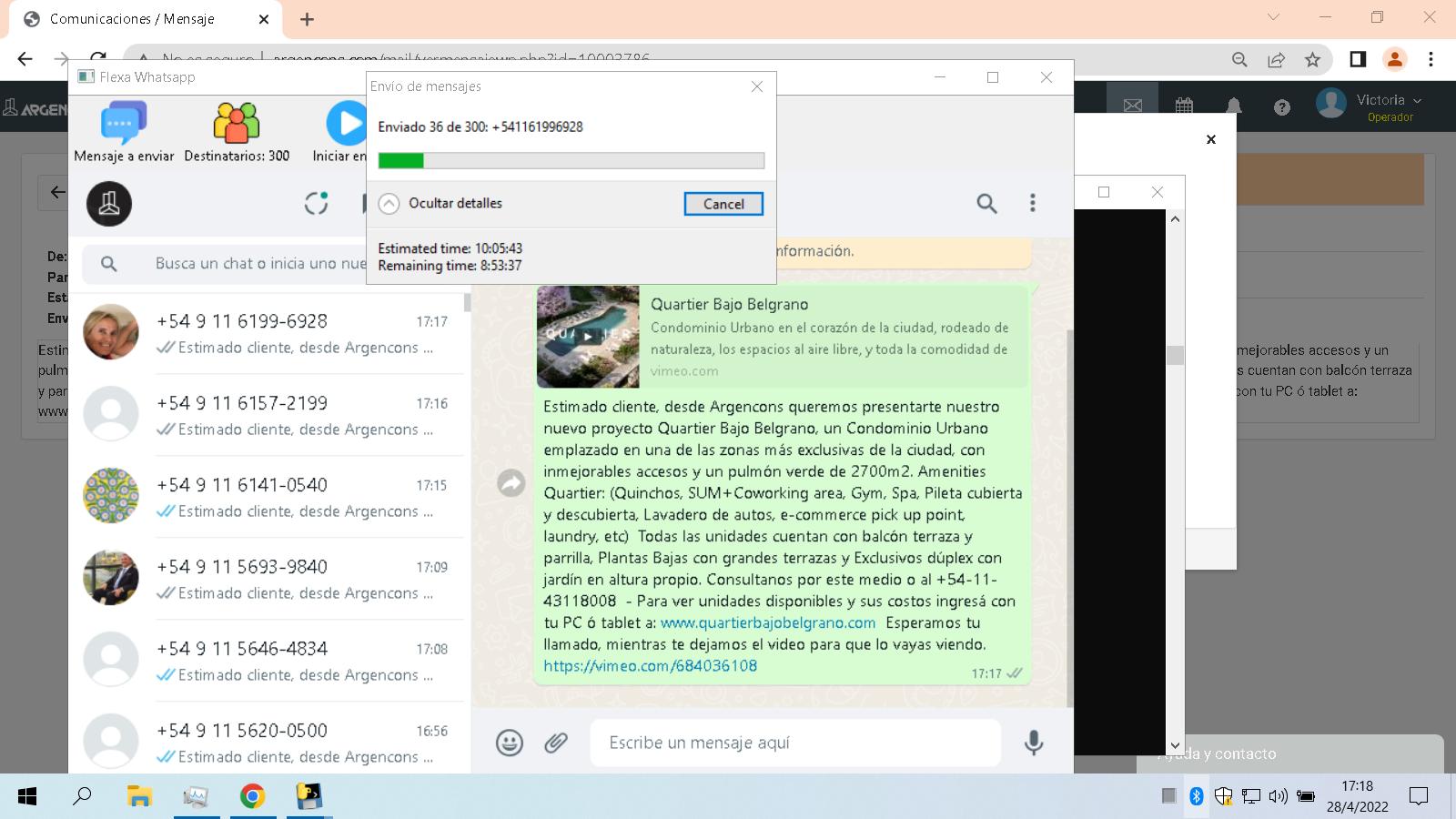Viewport: 1456px width, 819px height.
Task: Focus the Escribe un mensaje aquí field
Action: (x=795, y=743)
